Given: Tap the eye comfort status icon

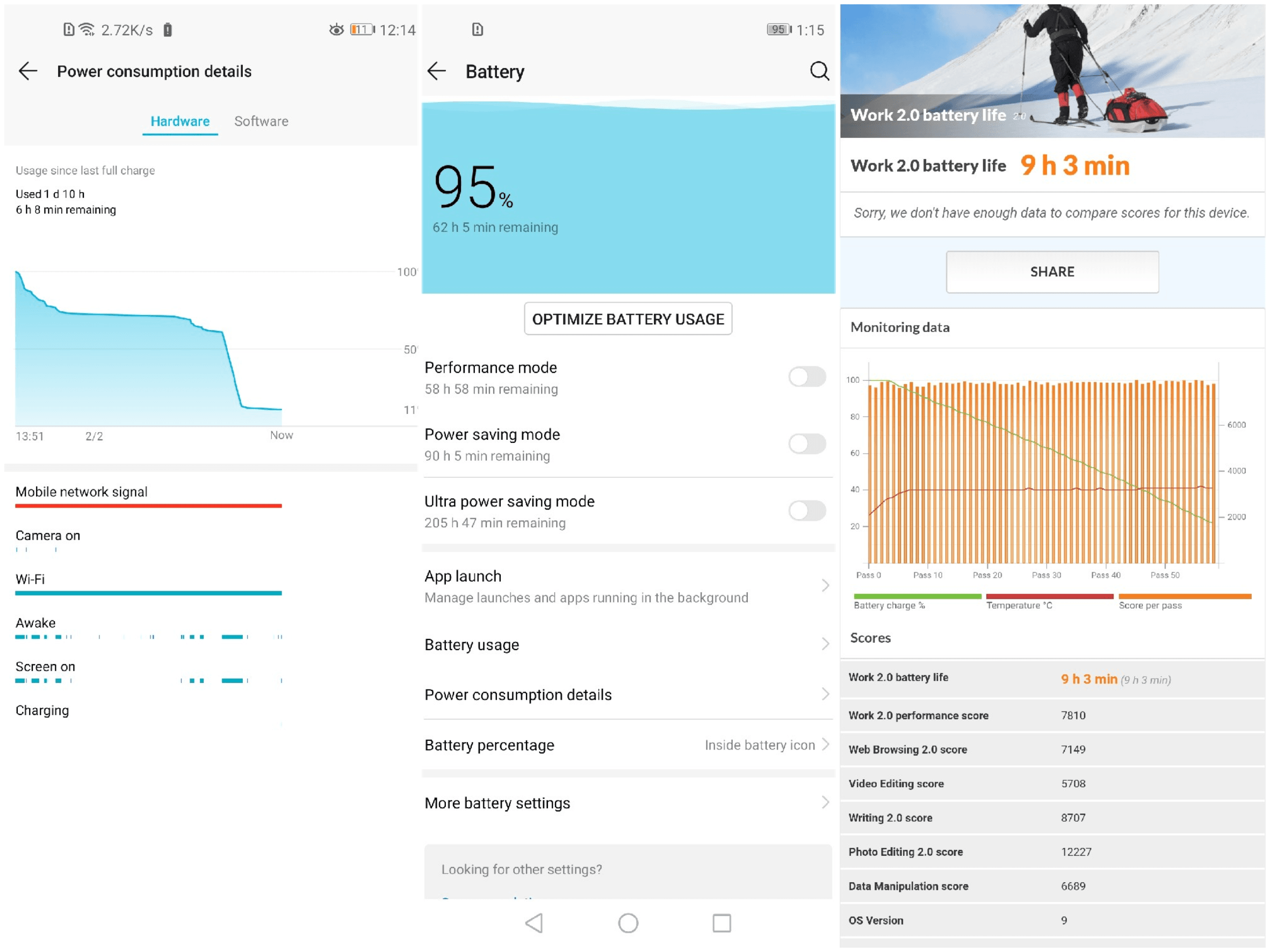Looking at the screenshot, I should [336, 30].
